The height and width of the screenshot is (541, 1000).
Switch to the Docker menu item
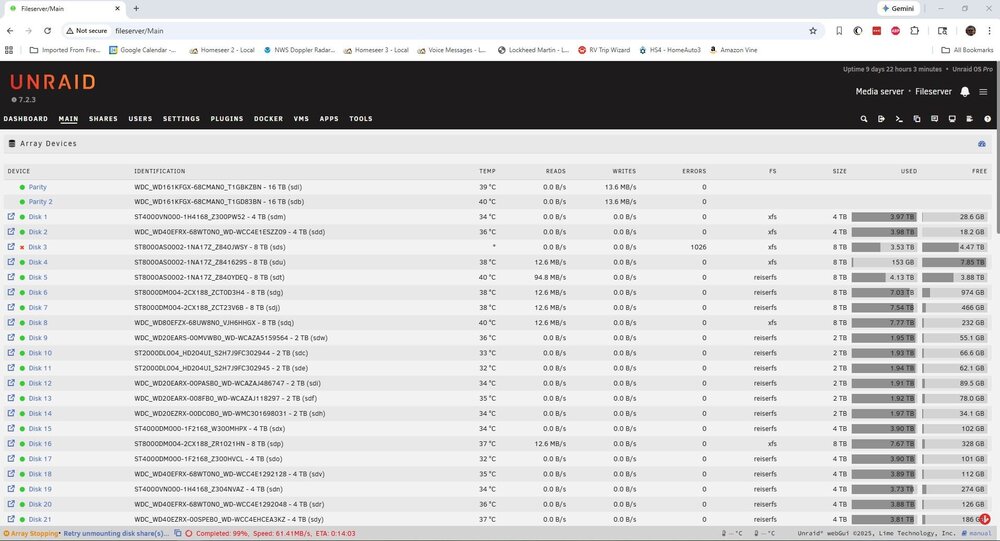coord(268,119)
